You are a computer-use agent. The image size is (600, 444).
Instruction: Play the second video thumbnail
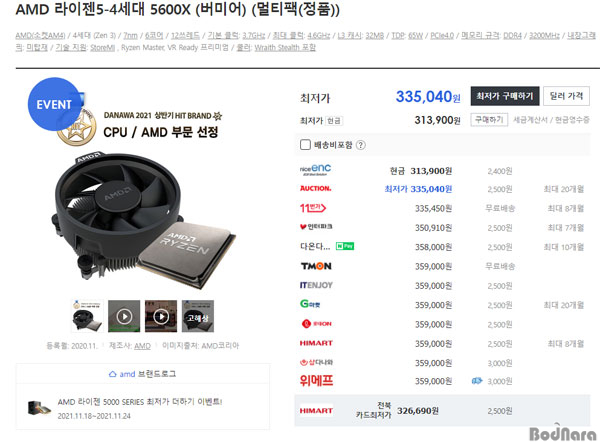[x=161, y=316]
